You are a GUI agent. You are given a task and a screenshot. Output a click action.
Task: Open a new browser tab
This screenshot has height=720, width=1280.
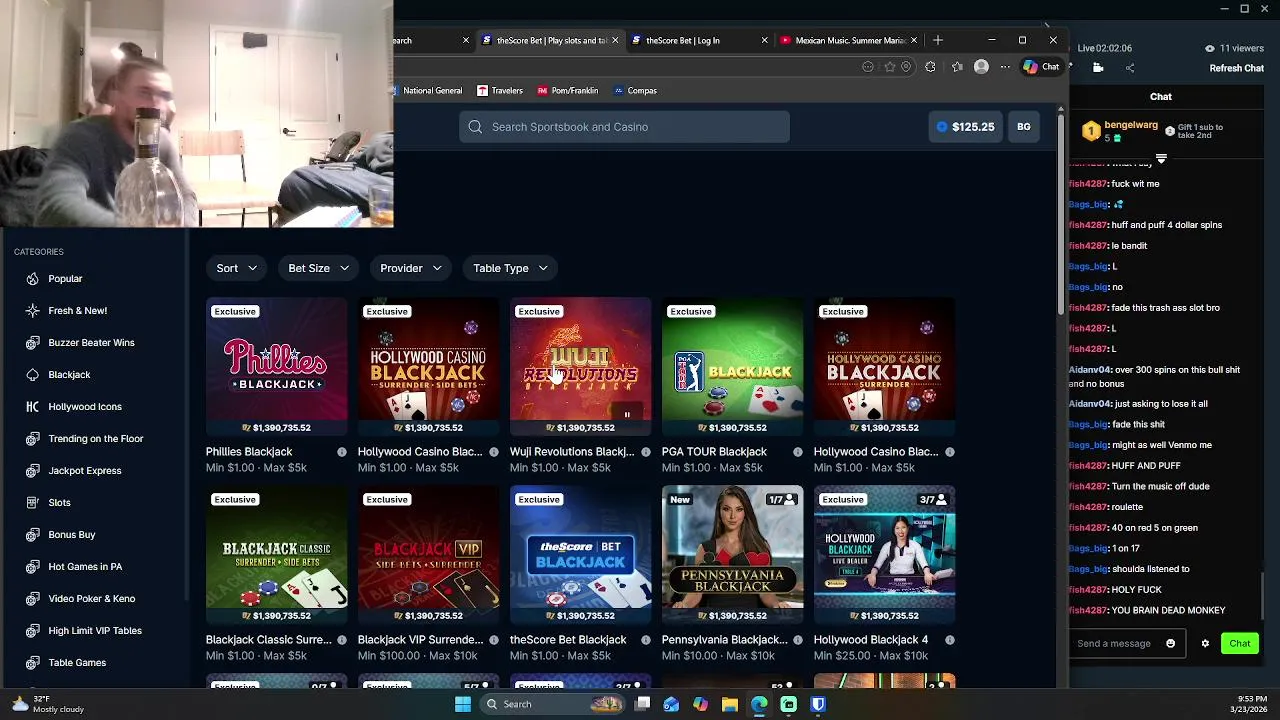[x=938, y=40]
